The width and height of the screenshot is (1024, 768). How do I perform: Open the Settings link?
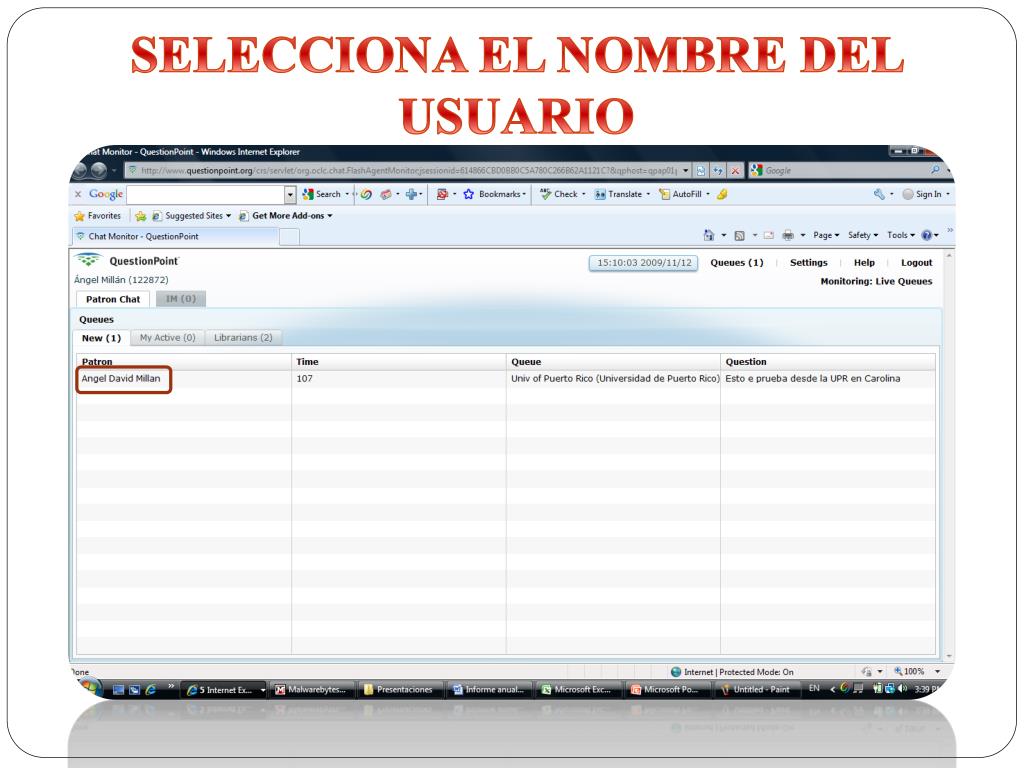pos(808,263)
